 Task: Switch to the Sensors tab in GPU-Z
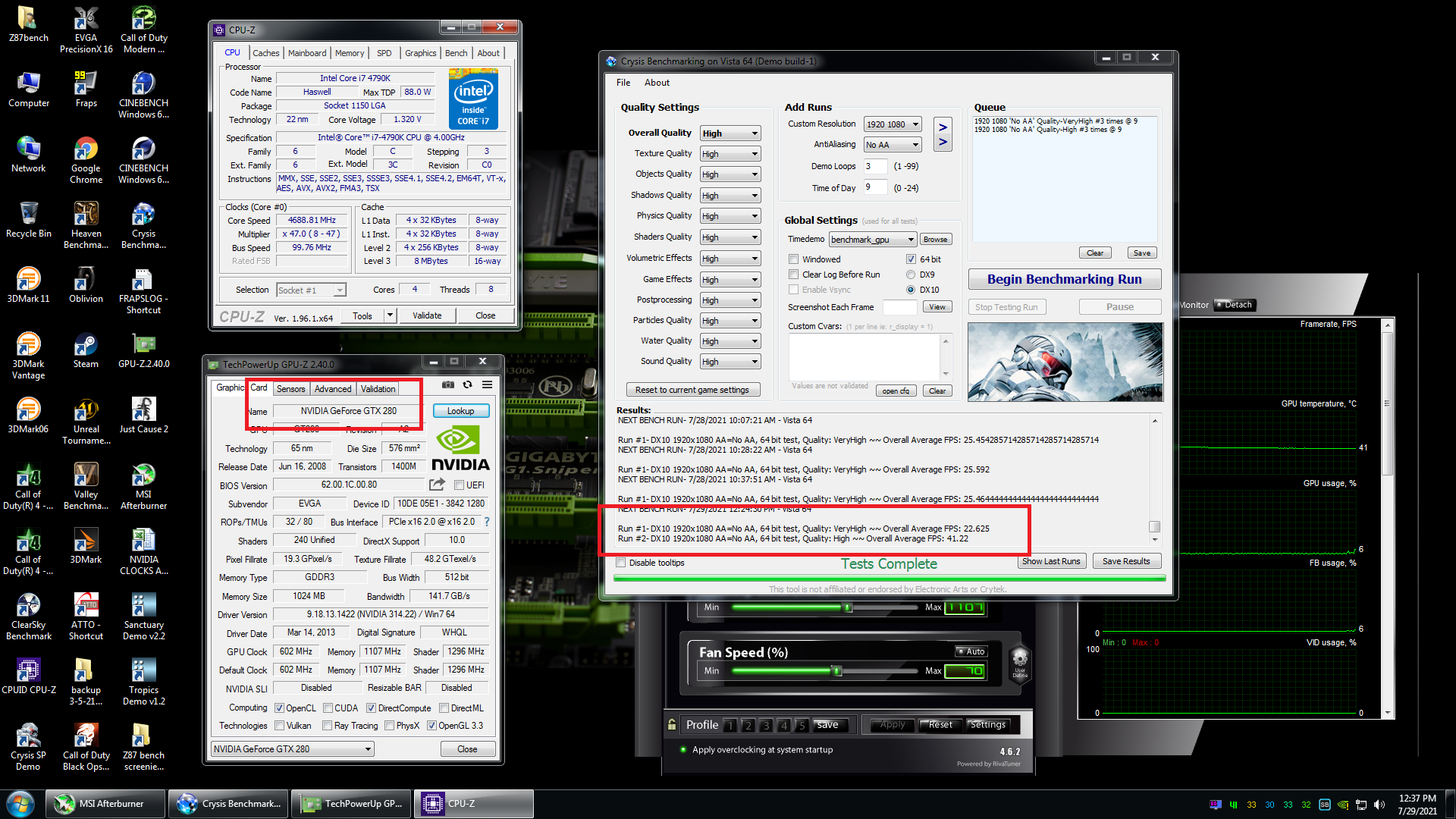[x=290, y=389]
